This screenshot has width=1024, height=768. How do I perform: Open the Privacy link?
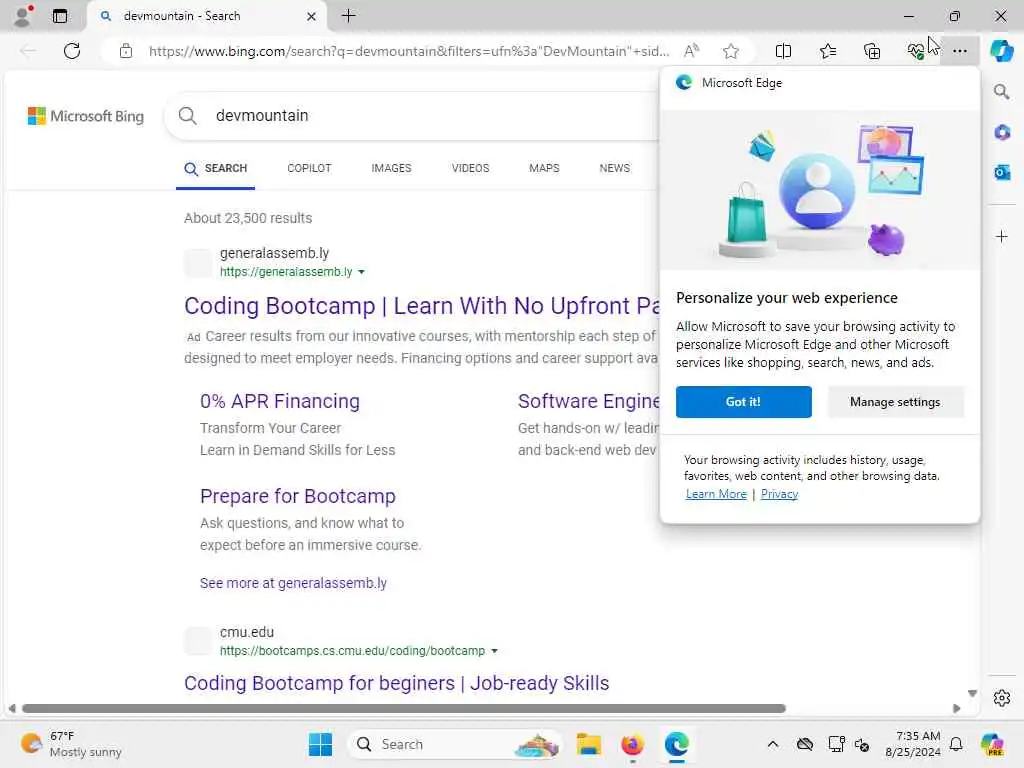pos(779,494)
